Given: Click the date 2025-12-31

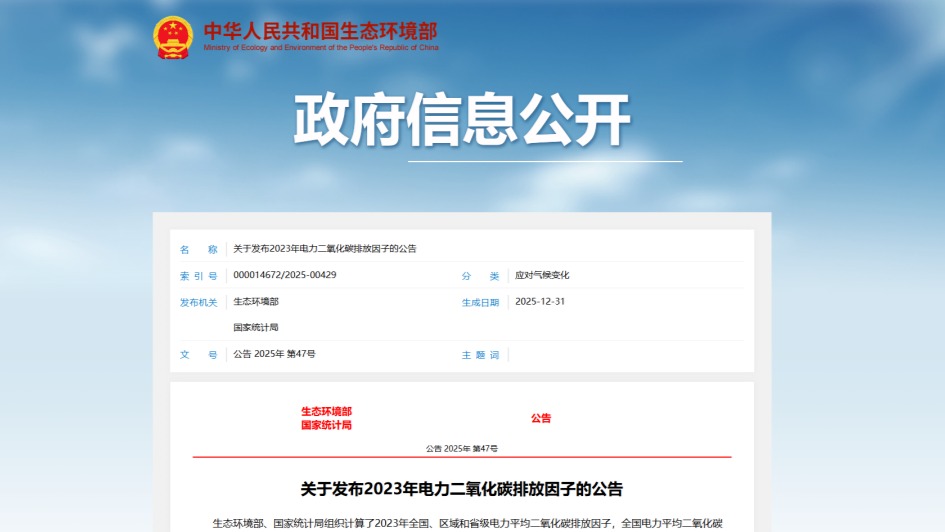Looking at the screenshot, I should [x=539, y=301].
